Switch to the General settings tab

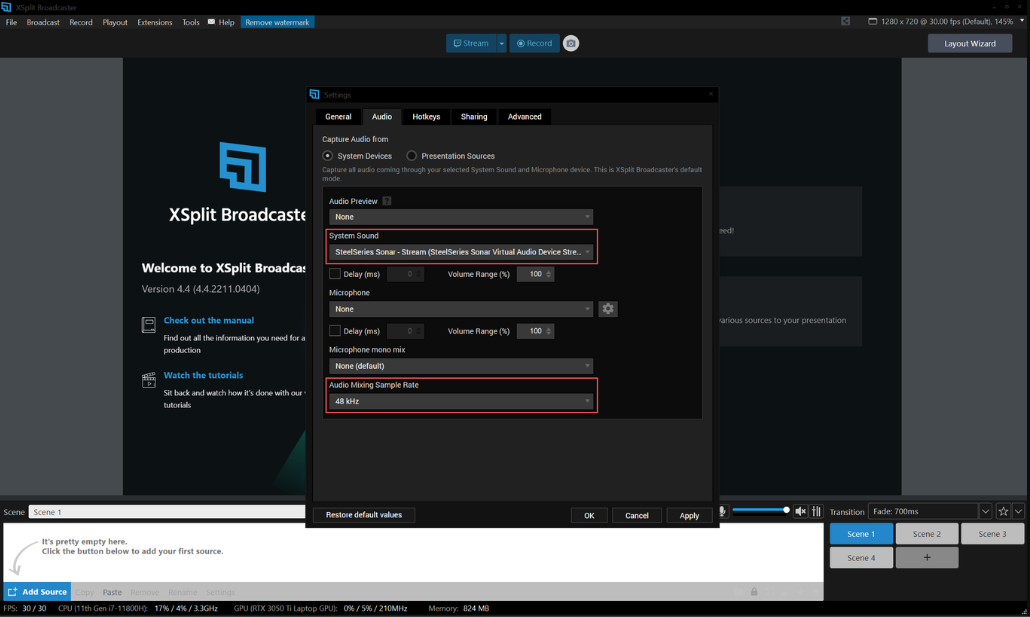coord(338,117)
